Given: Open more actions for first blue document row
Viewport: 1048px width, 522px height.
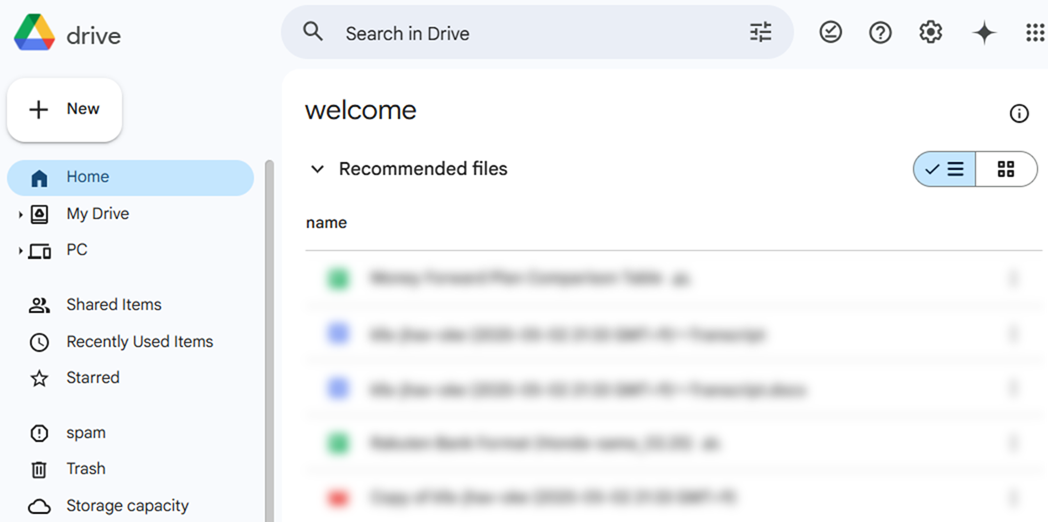Looking at the screenshot, I should click(x=1013, y=334).
